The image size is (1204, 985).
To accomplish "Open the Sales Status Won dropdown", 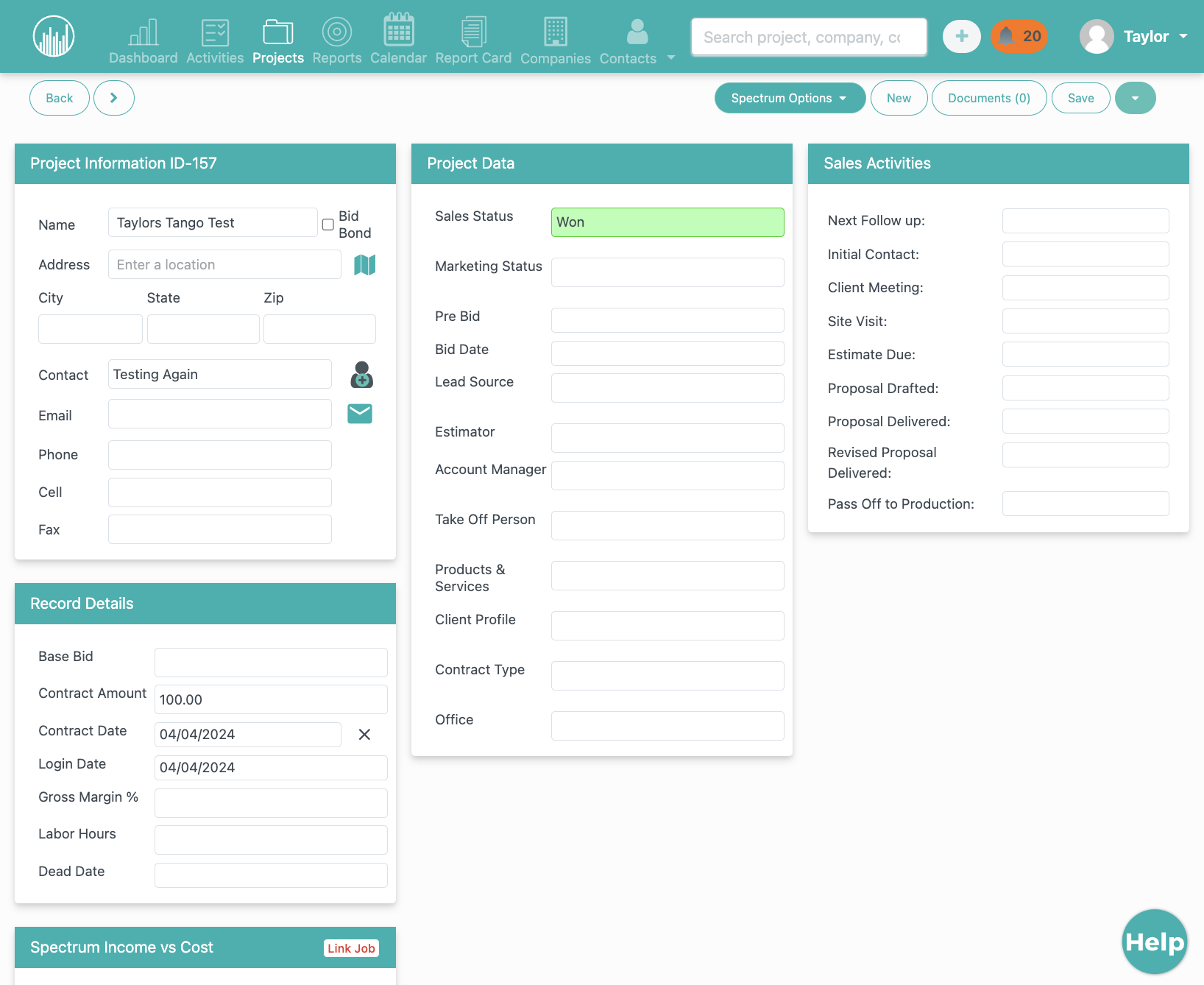I will click(x=667, y=222).
